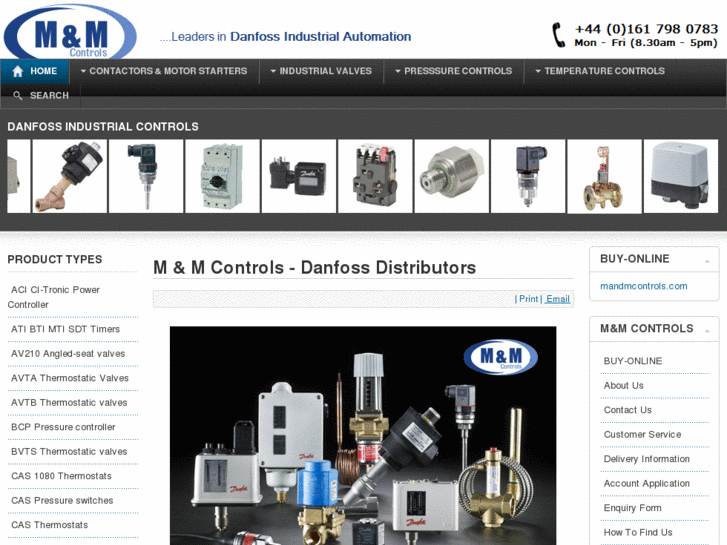Expand Contactors & Motor Starters dropdown arrow

click(83, 71)
